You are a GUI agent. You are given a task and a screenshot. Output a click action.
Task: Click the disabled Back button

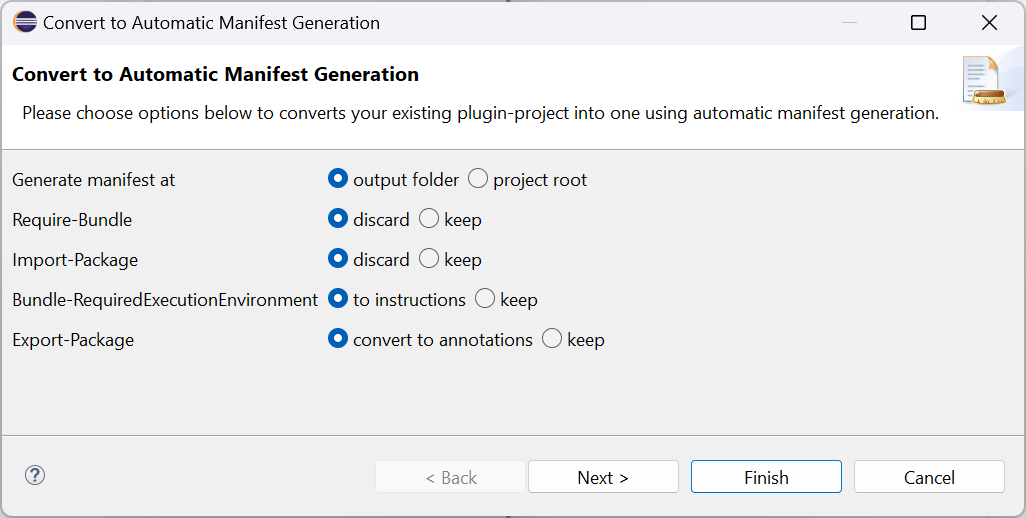451,477
